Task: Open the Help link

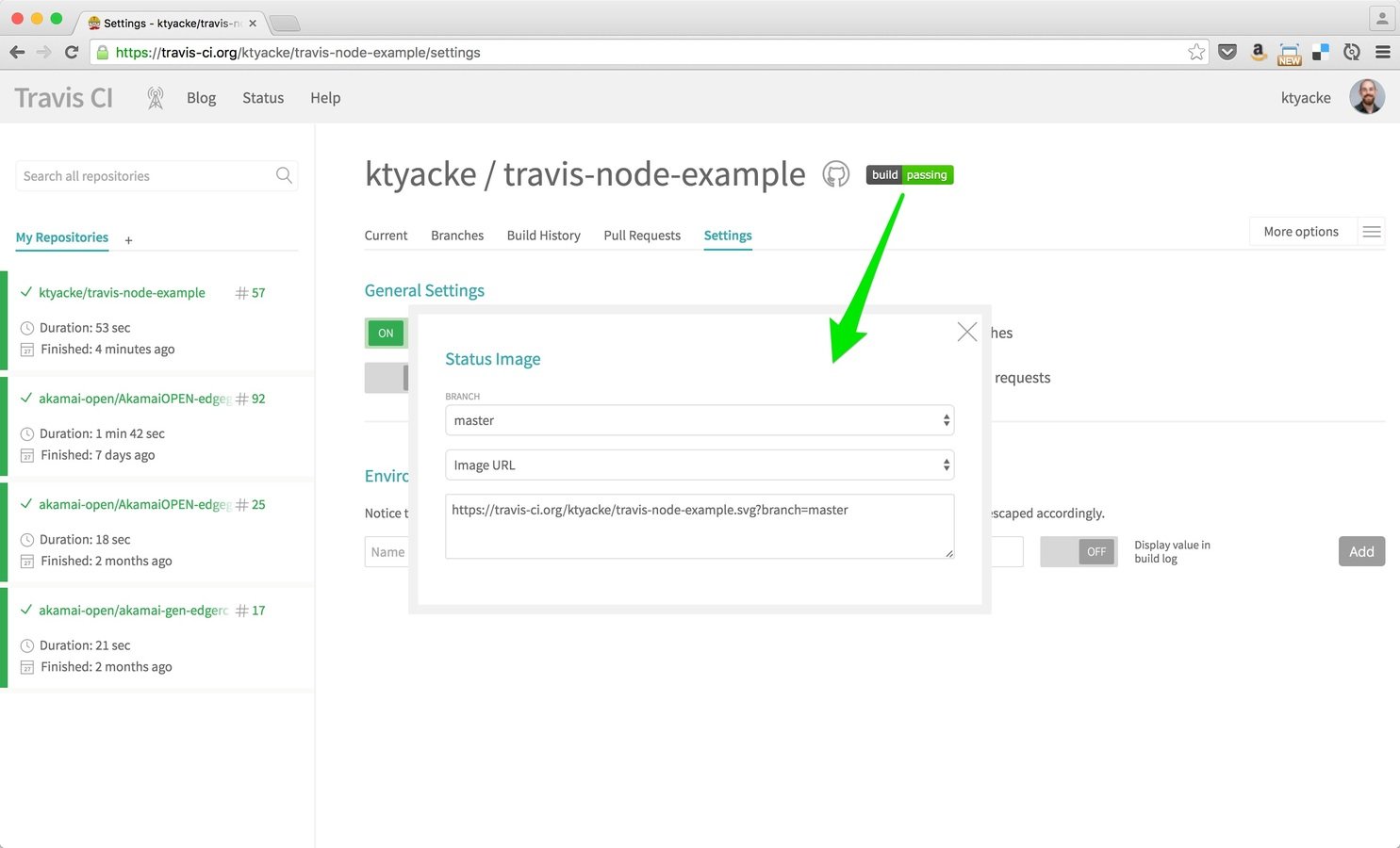Action: tap(325, 98)
